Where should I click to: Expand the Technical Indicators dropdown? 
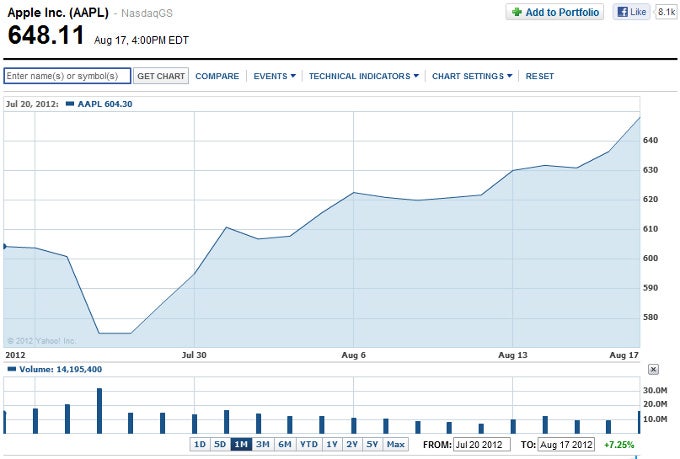click(x=363, y=76)
